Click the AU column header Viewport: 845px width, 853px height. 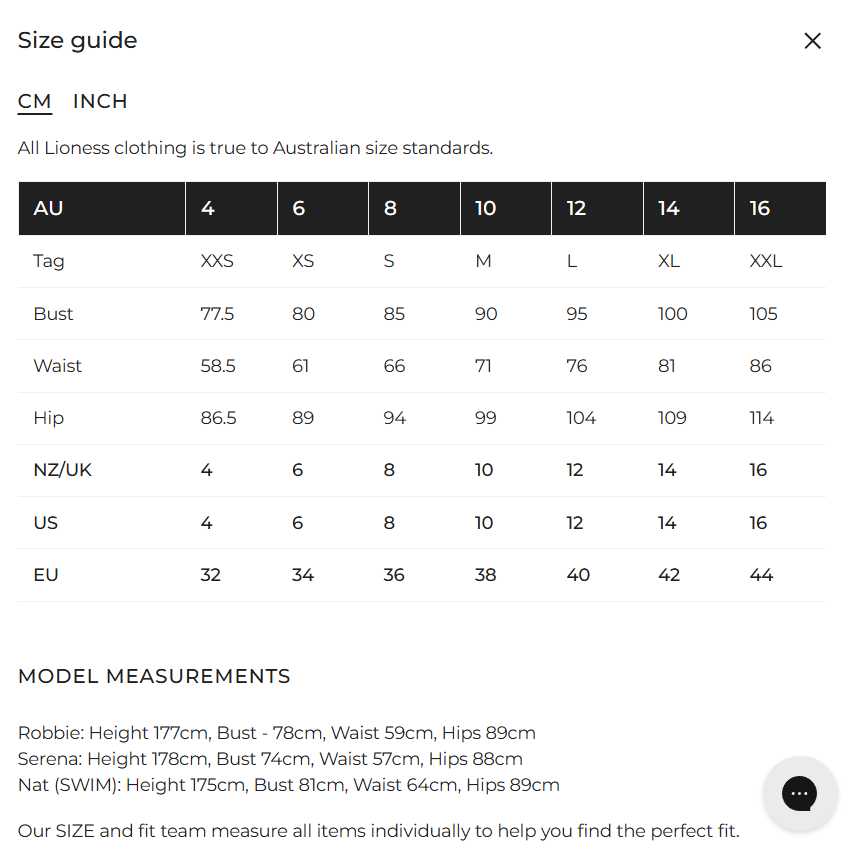point(48,208)
